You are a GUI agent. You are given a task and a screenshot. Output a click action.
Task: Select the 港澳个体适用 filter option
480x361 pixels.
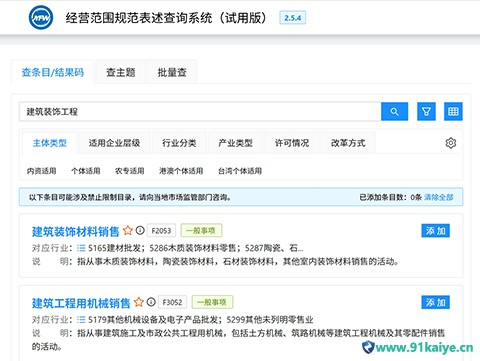[181, 171]
